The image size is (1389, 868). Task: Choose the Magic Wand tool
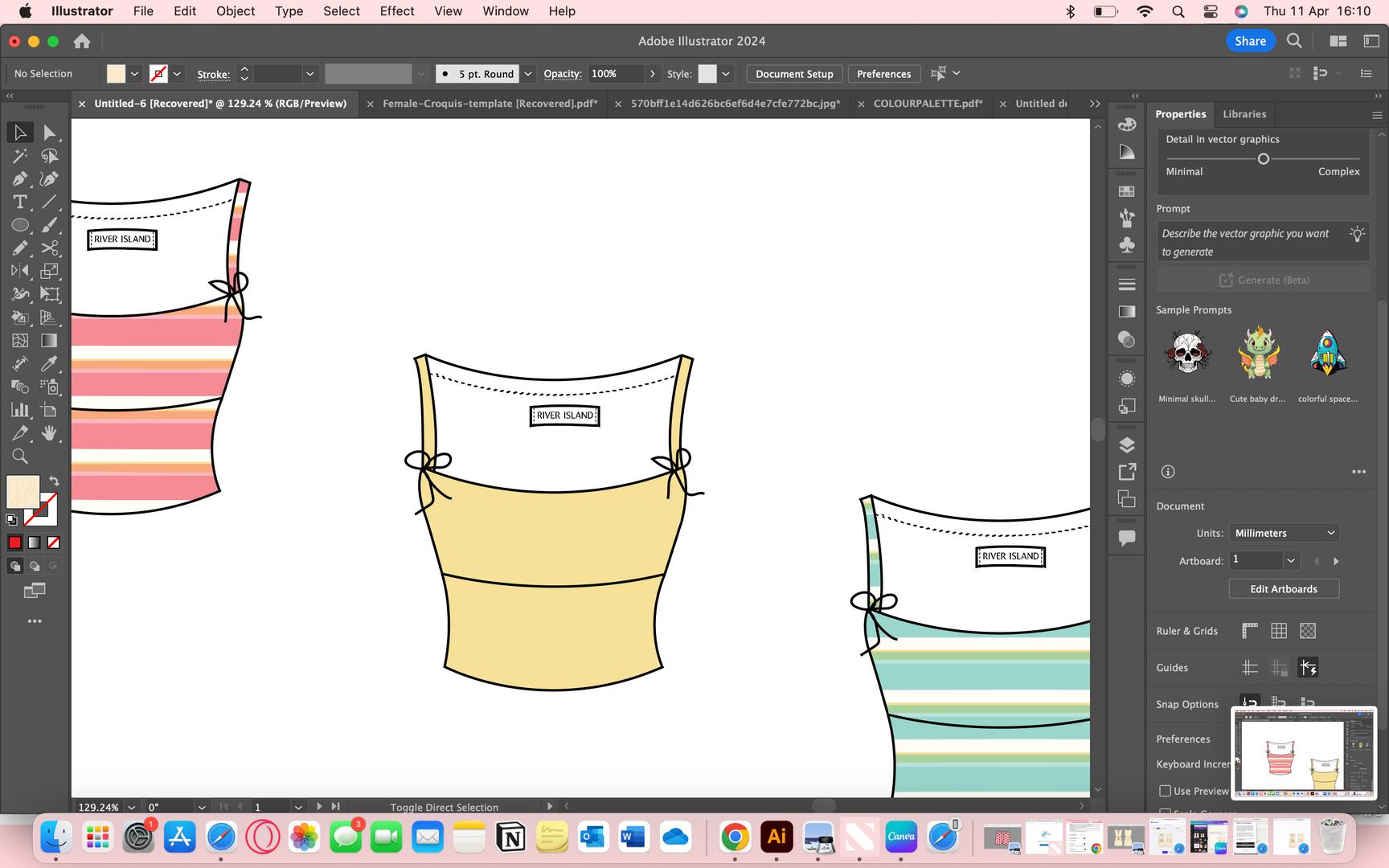click(20, 156)
